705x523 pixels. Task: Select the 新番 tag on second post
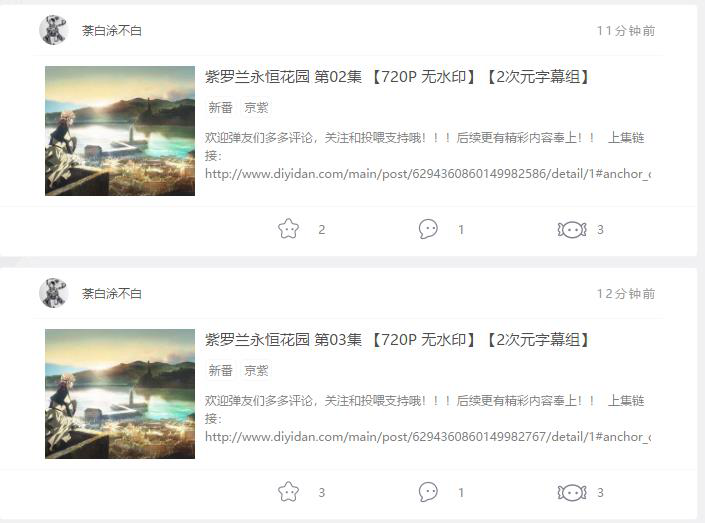220,371
